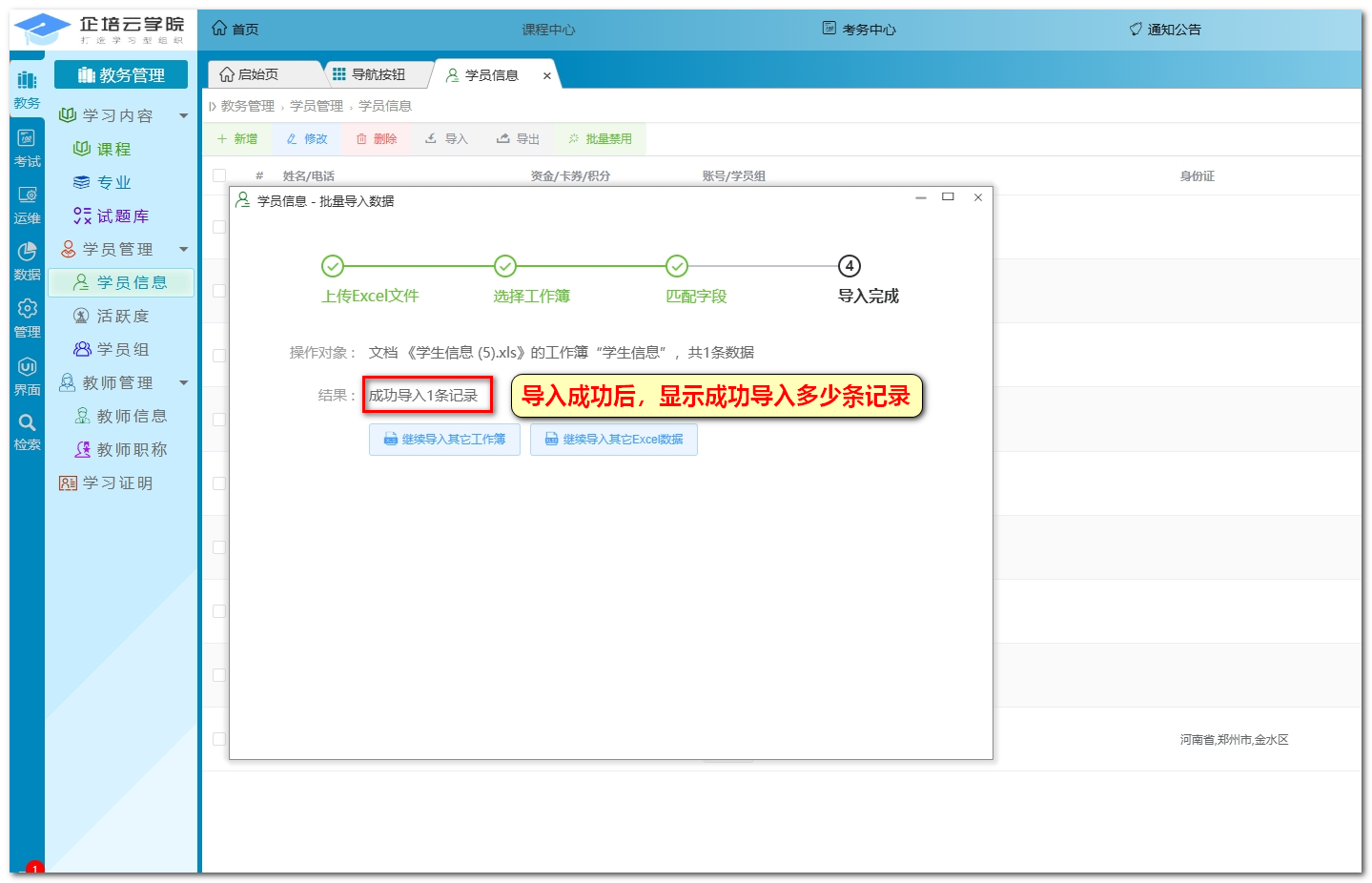Toggle the select-all checkbox in table header
1372x883 pixels.
point(219,175)
